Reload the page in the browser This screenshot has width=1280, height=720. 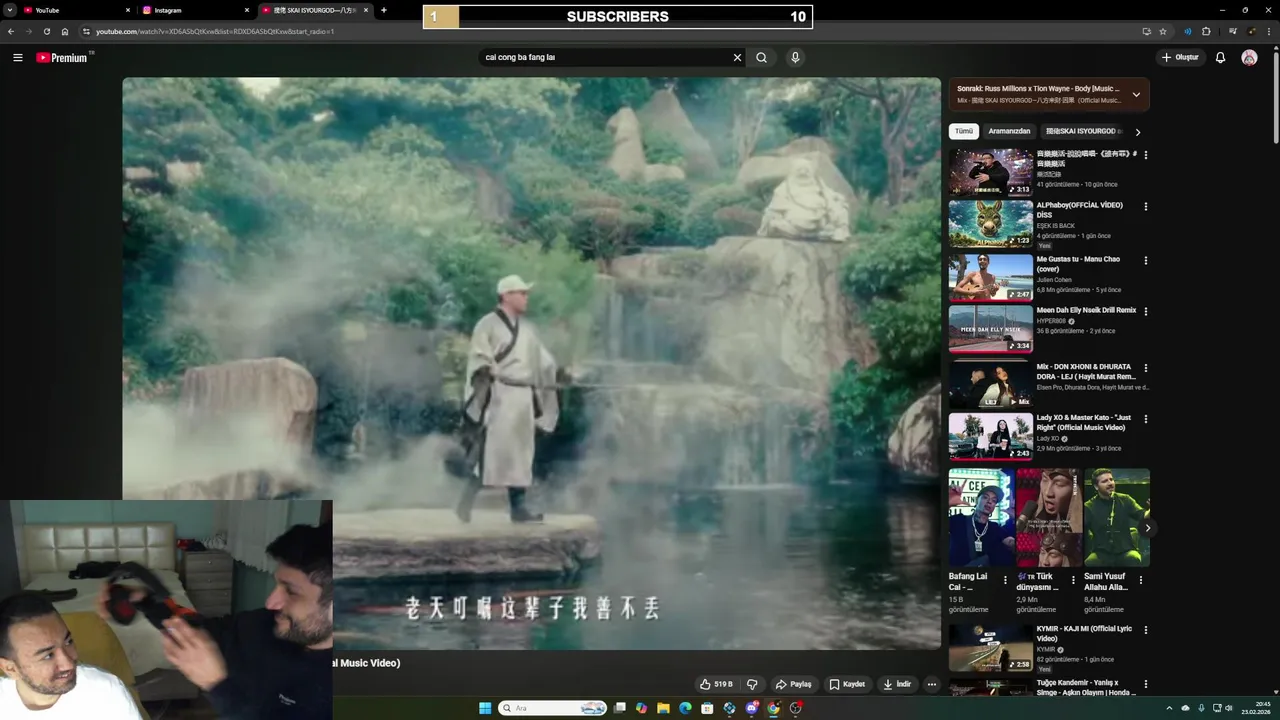(46, 31)
